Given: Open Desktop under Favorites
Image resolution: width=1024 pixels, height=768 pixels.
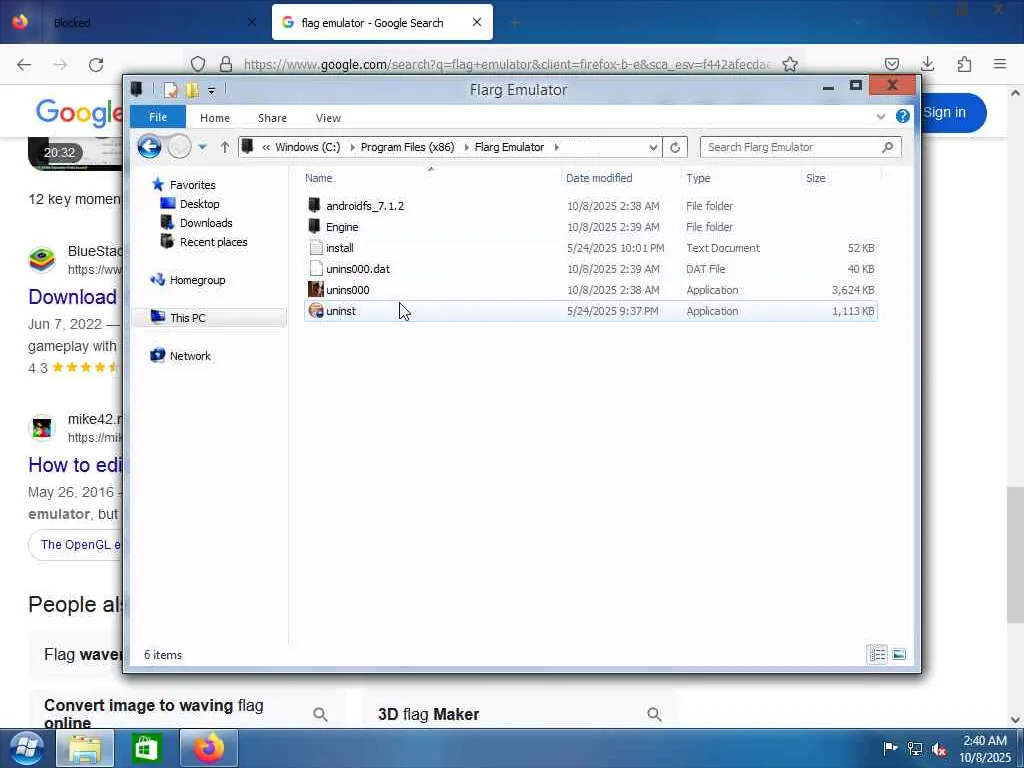Looking at the screenshot, I should pyautogui.click(x=199, y=204).
